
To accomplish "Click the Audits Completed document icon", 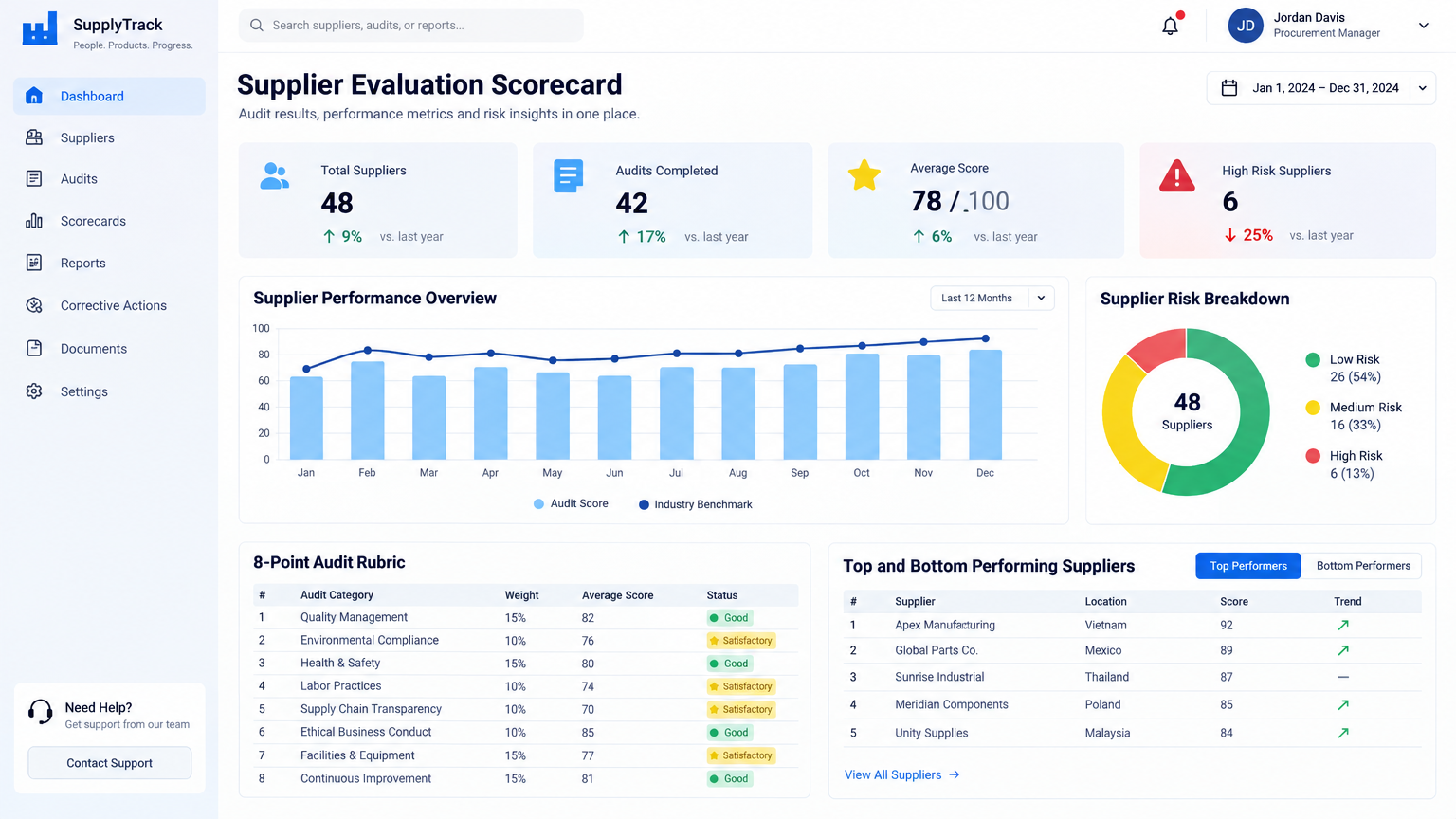I will click(x=568, y=175).
